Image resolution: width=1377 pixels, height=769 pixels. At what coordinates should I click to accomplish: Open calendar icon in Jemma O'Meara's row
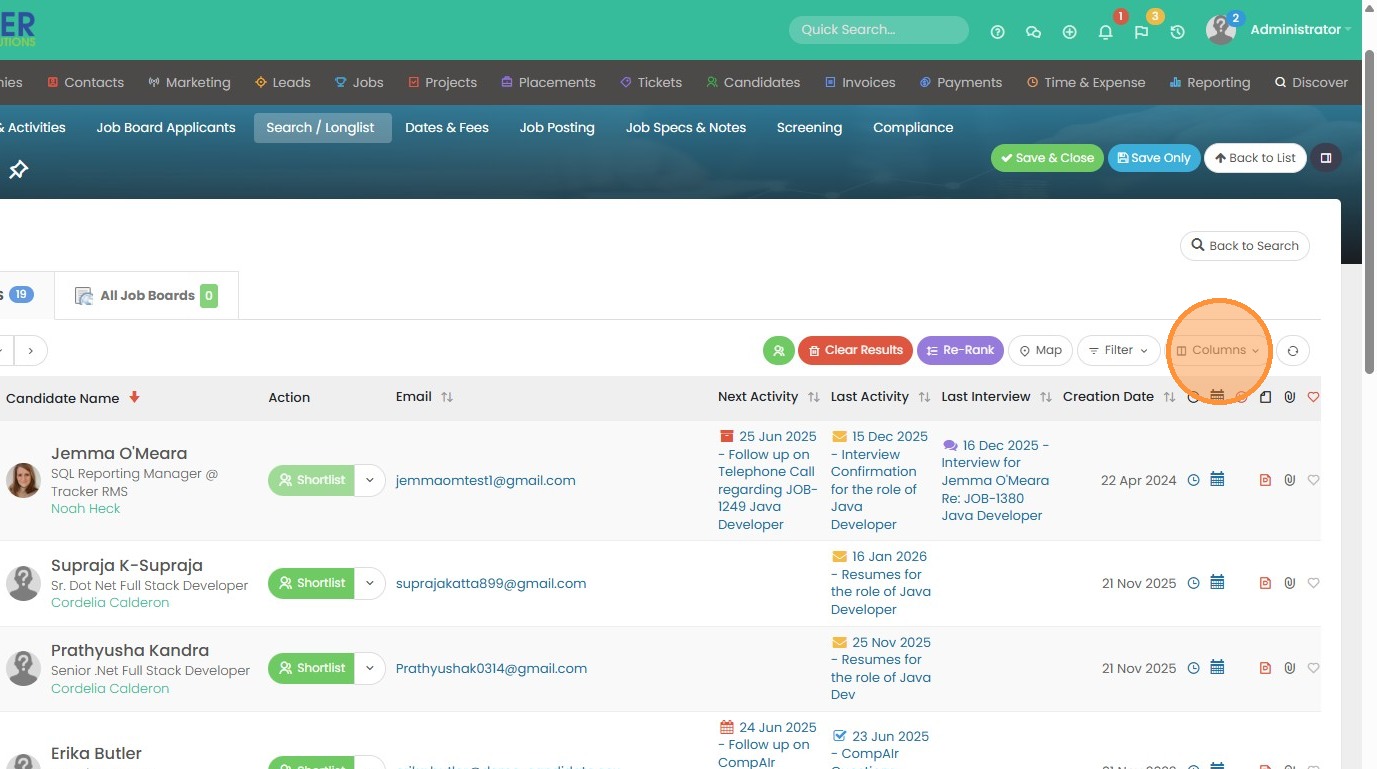click(x=1217, y=480)
